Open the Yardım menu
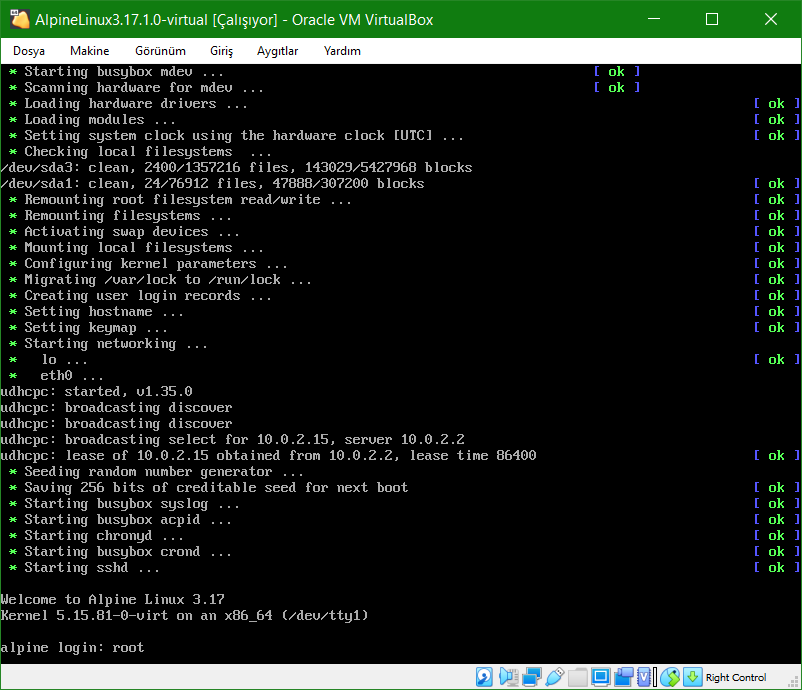The height and width of the screenshot is (690, 802). pos(342,51)
